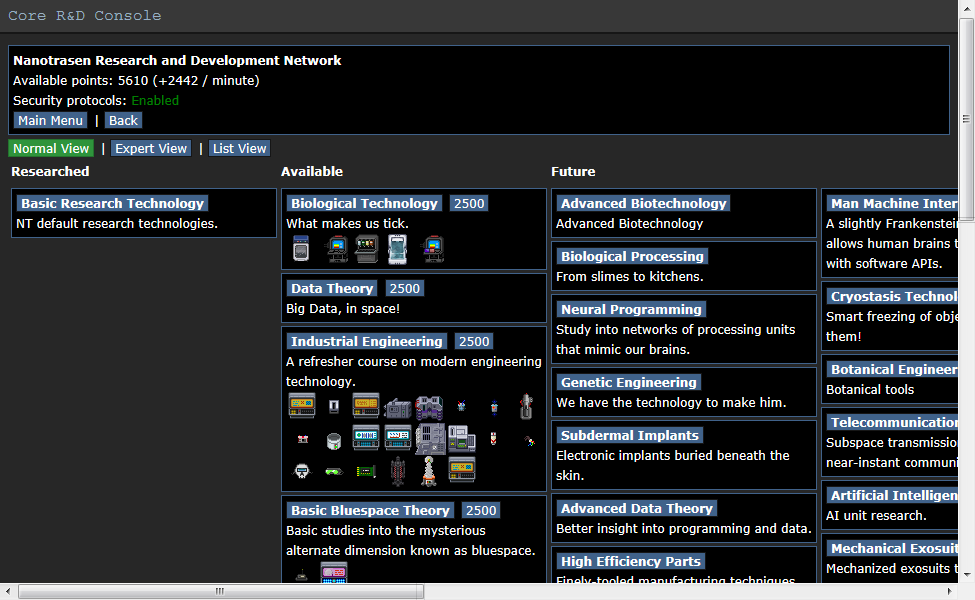The image size is (975, 600).
Task: Click the white analyzer machine icon under Biological Technology
Action: (301, 249)
